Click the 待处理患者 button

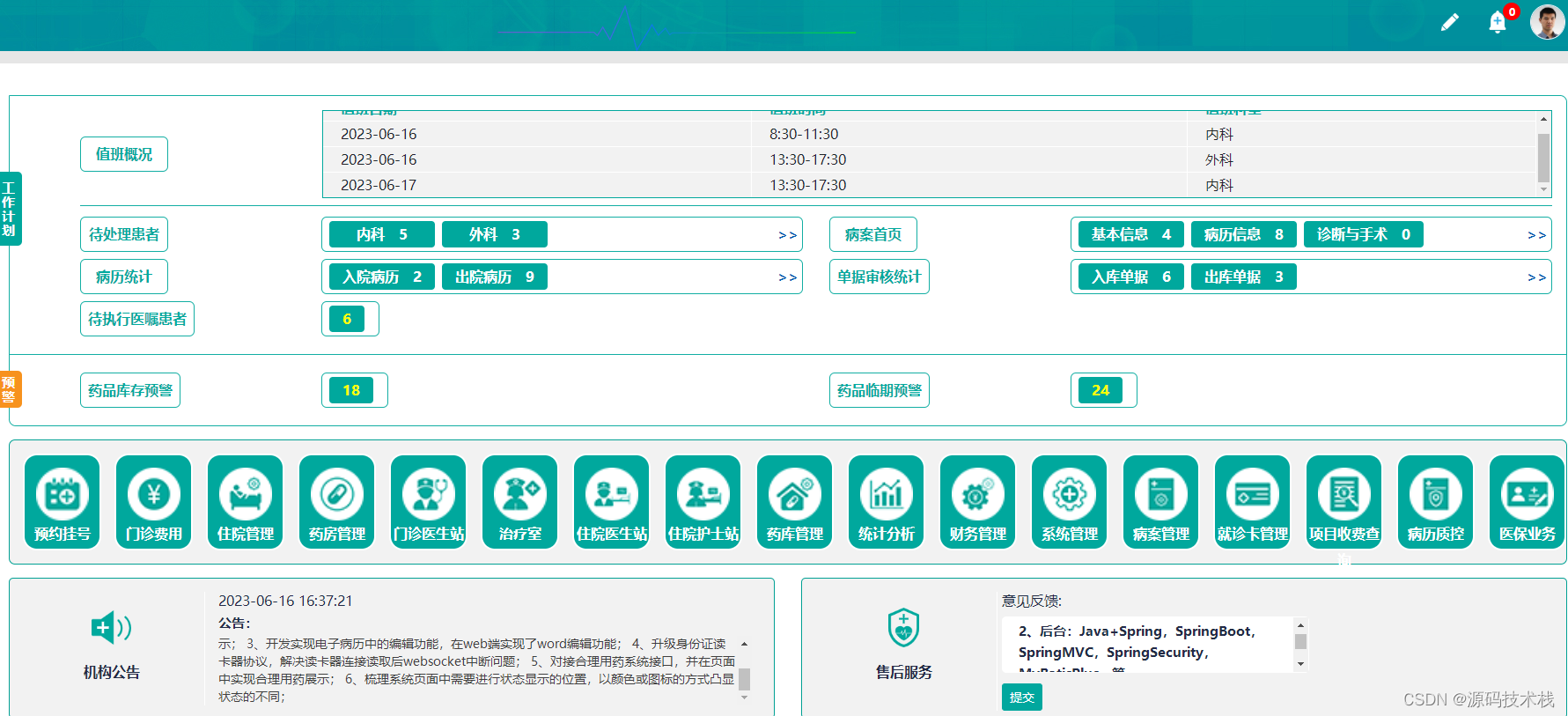124,234
